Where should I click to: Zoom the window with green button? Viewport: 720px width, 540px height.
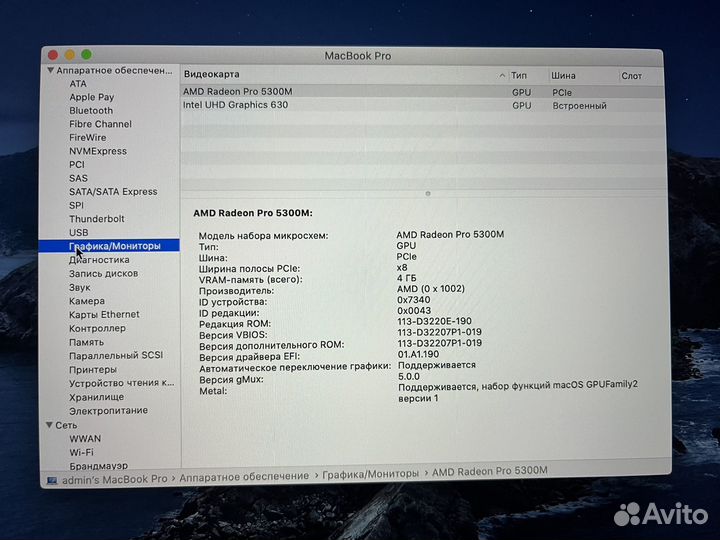(86, 55)
